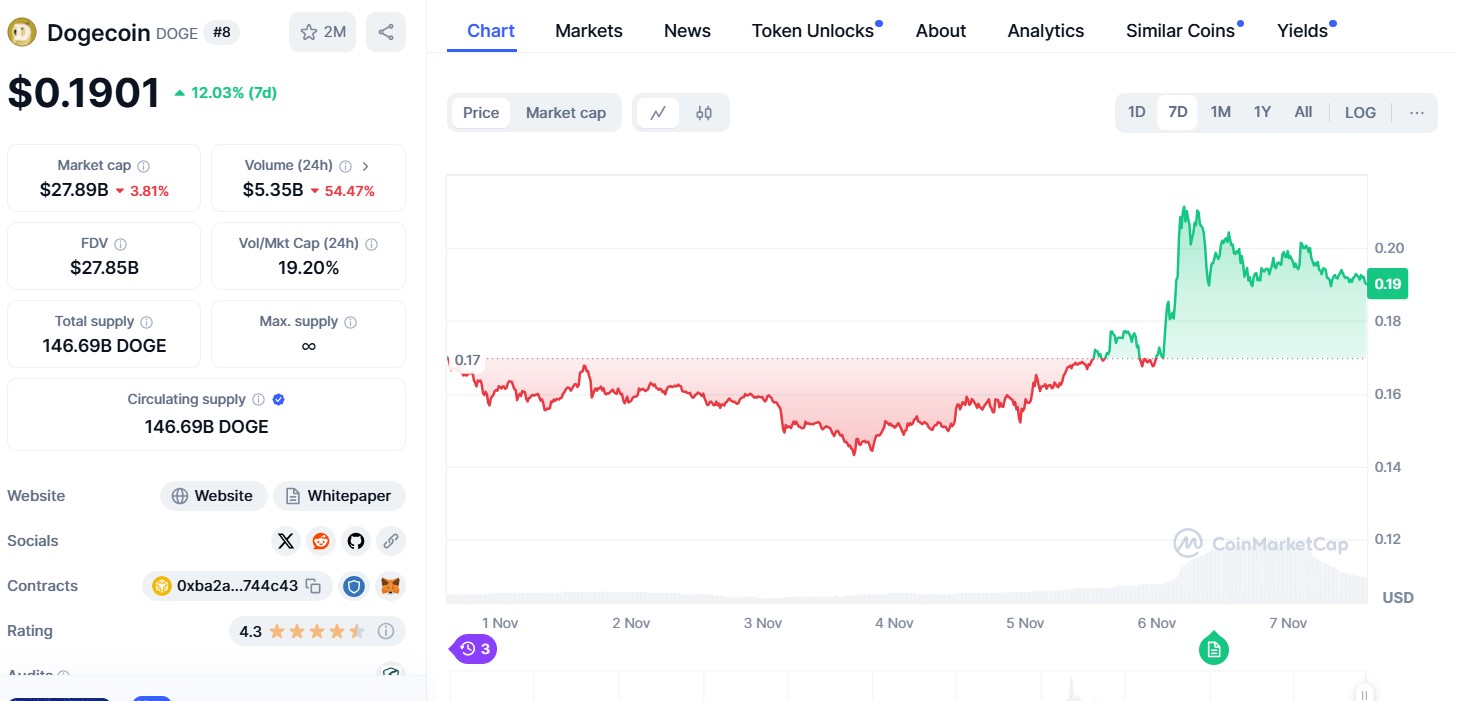Set chart range to 1M
The height and width of the screenshot is (701, 1457).
pos(1220,112)
